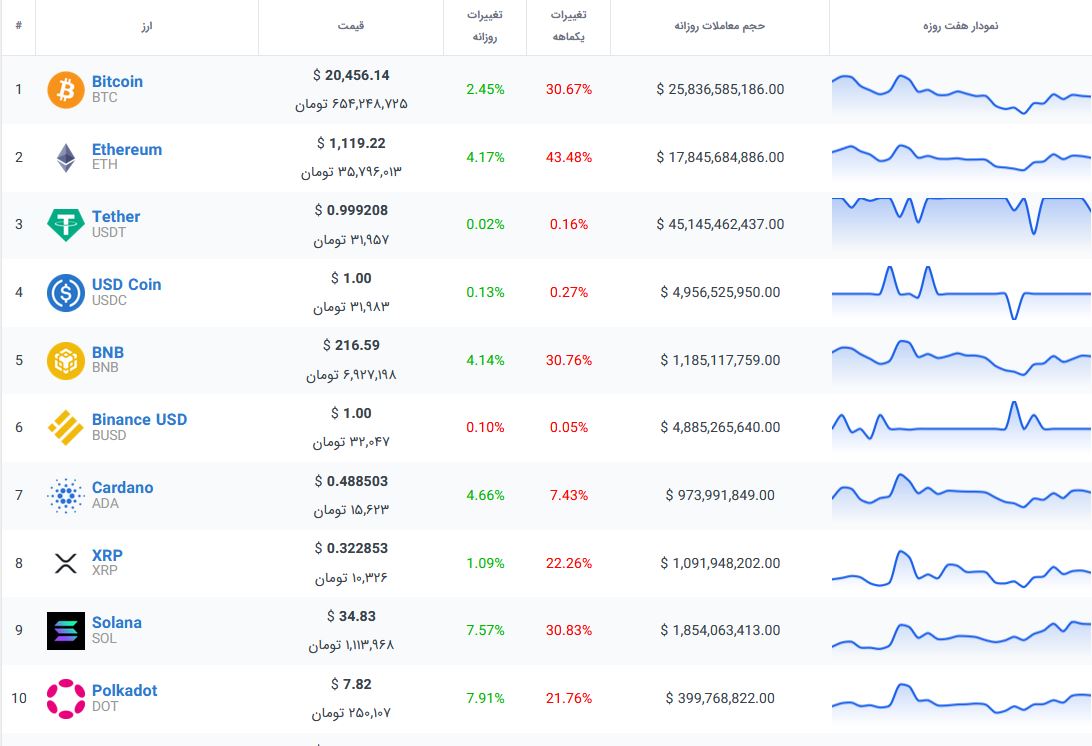Screen dimensions: 1092x746
Task: Click the نمودار هفت روزه column header
Action: tap(960, 26)
